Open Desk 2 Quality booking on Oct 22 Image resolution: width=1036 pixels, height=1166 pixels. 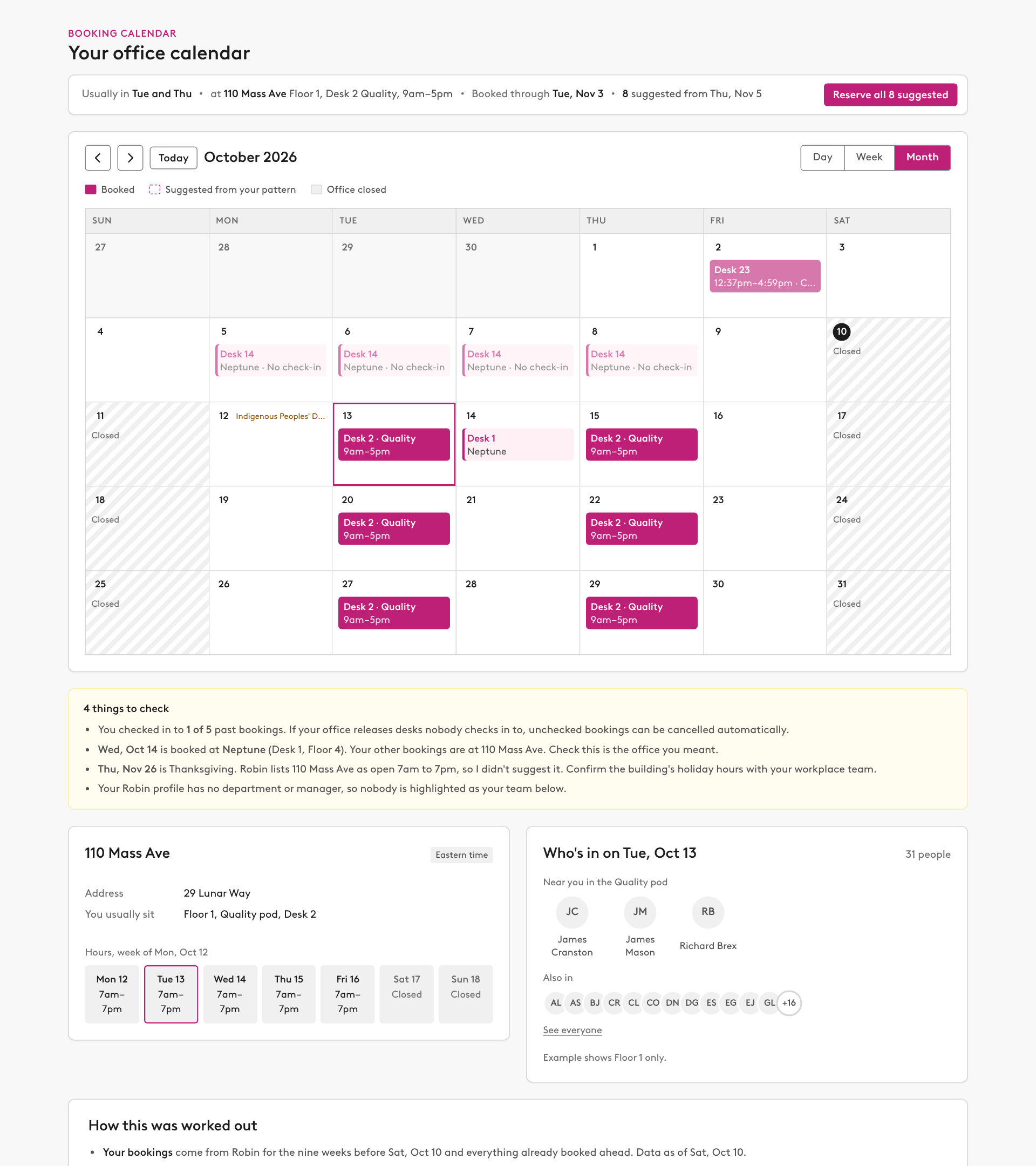(x=642, y=529)
